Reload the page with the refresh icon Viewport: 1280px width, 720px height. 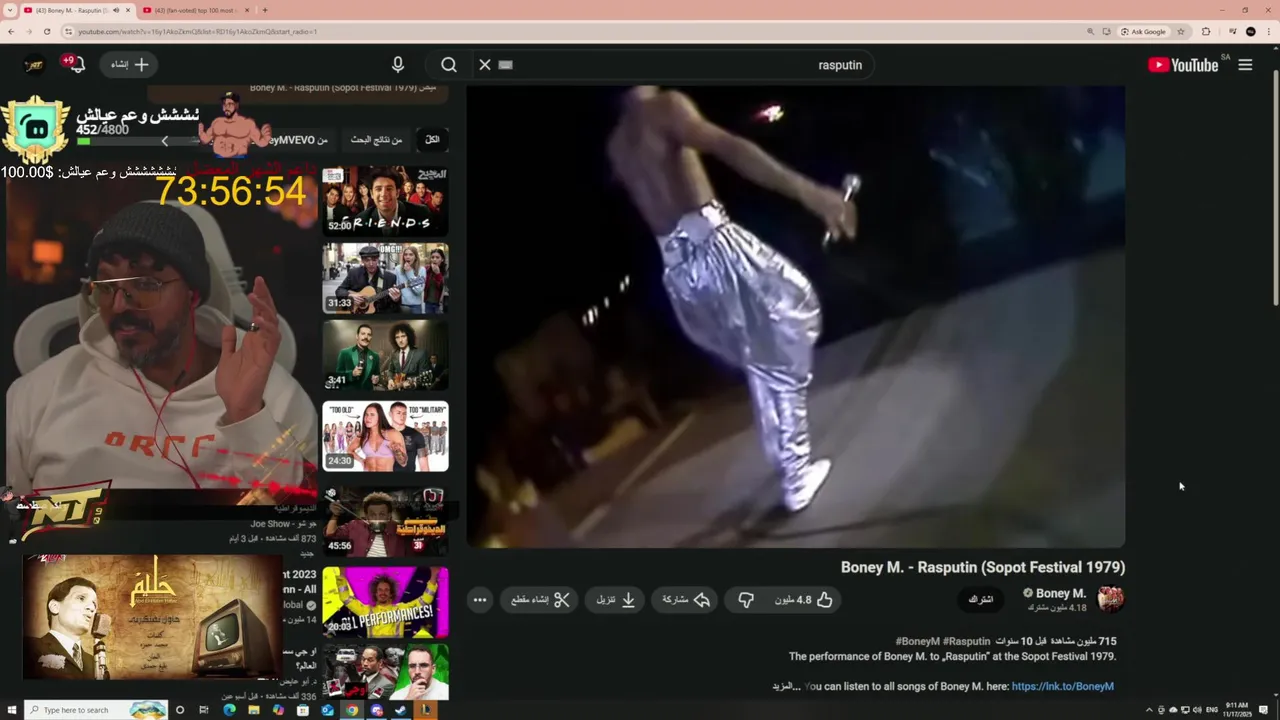coord(46,31)
